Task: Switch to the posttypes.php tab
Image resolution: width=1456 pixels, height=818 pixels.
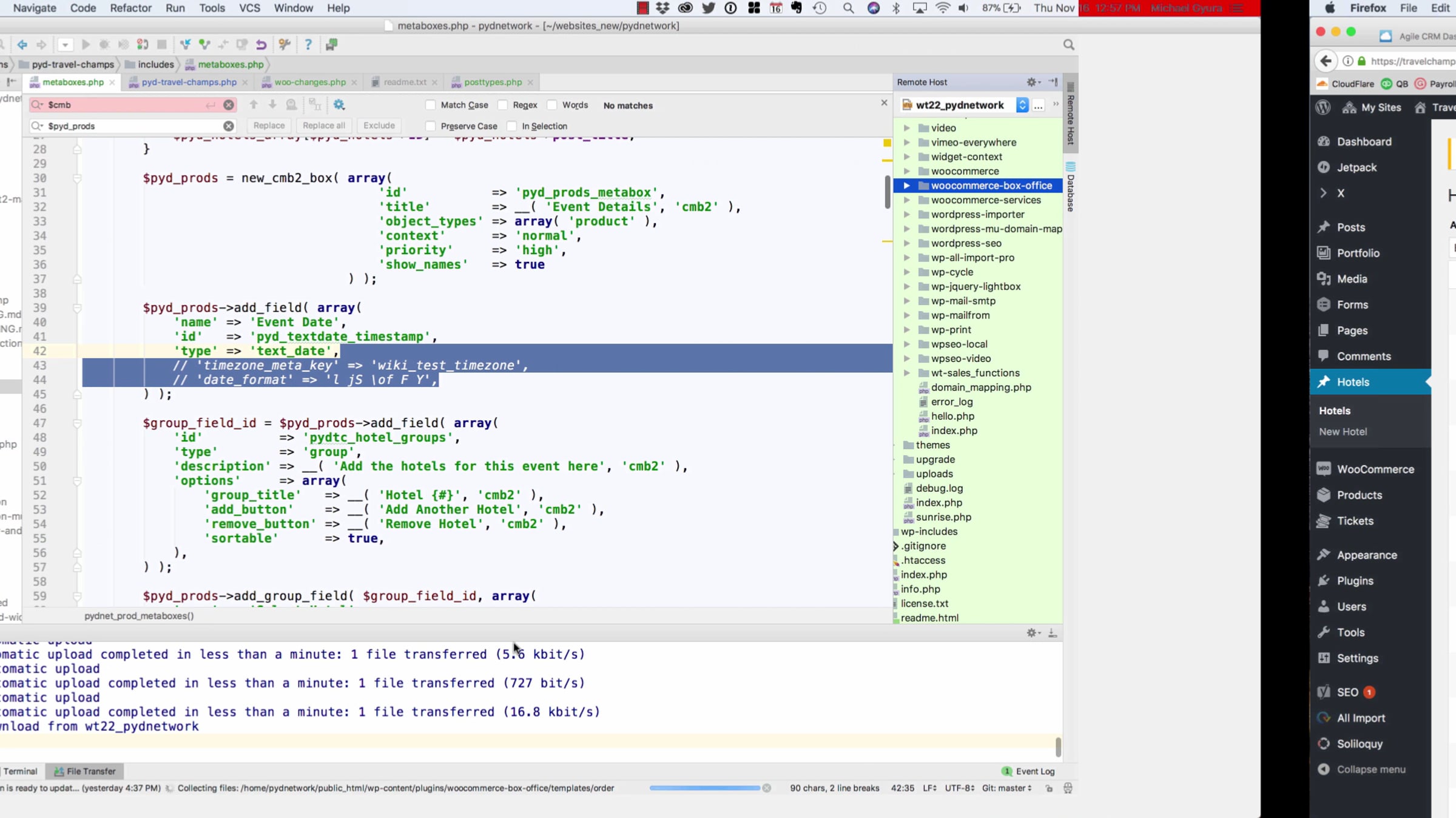Action: [492, 82]
